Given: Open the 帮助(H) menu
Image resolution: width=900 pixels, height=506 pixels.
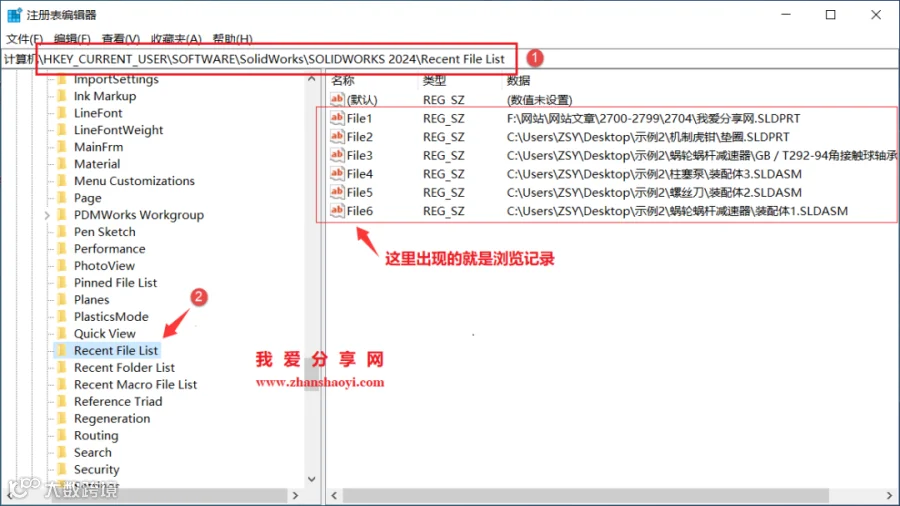Looking at the screenshot, I should click(232, 38).
